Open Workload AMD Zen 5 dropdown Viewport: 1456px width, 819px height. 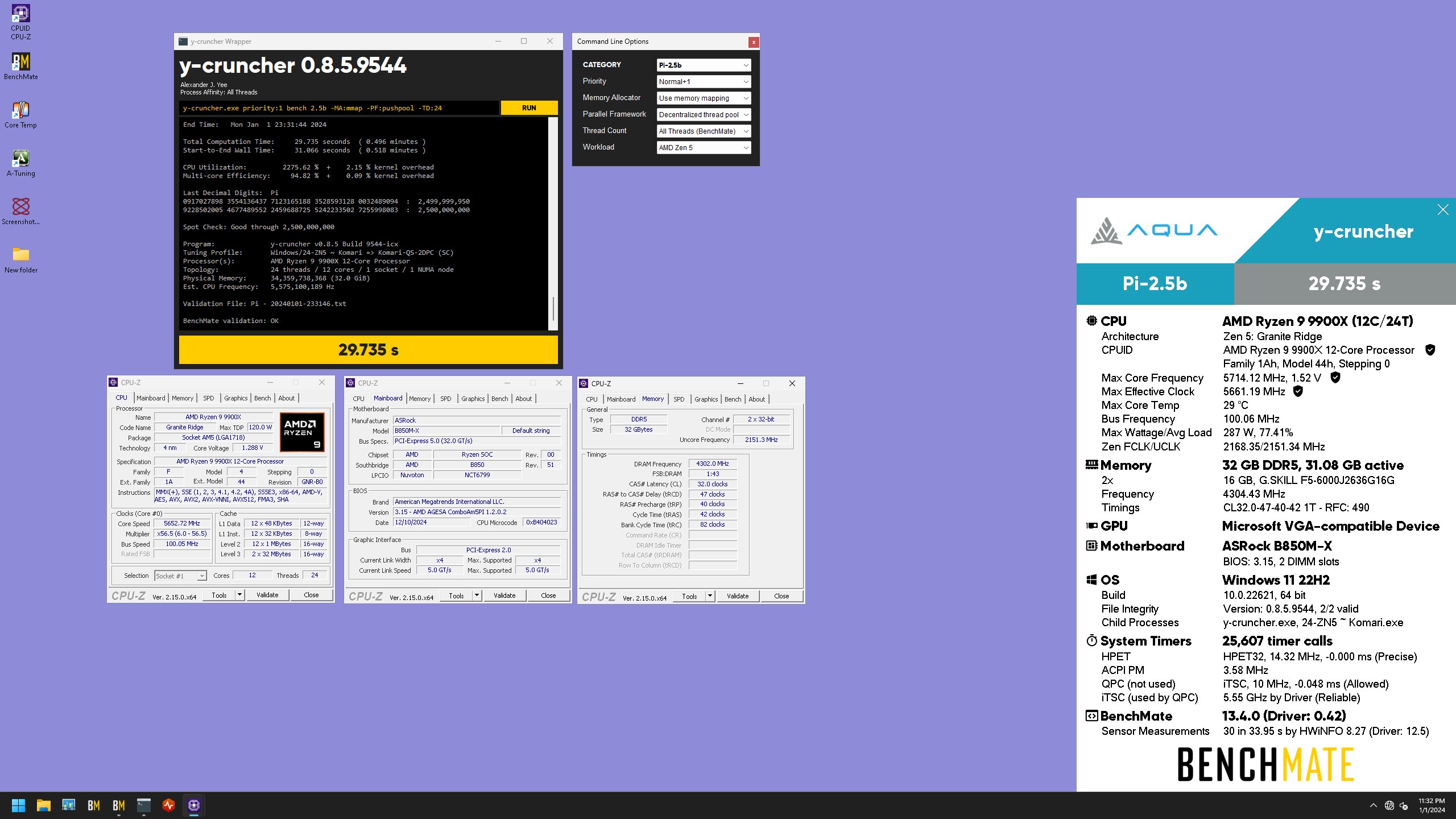pos(704,148)
